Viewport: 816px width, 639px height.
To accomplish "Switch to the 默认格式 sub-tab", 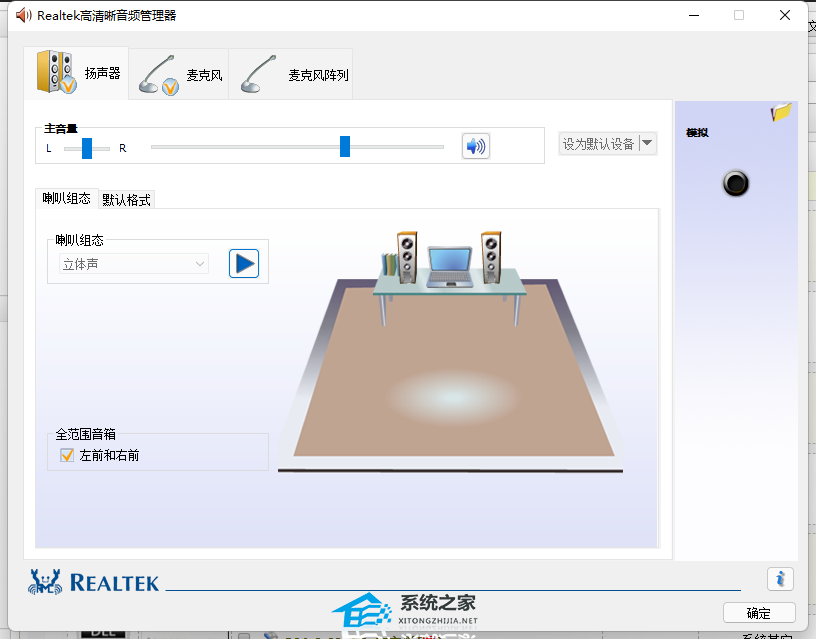I will [x=126, y=200].
